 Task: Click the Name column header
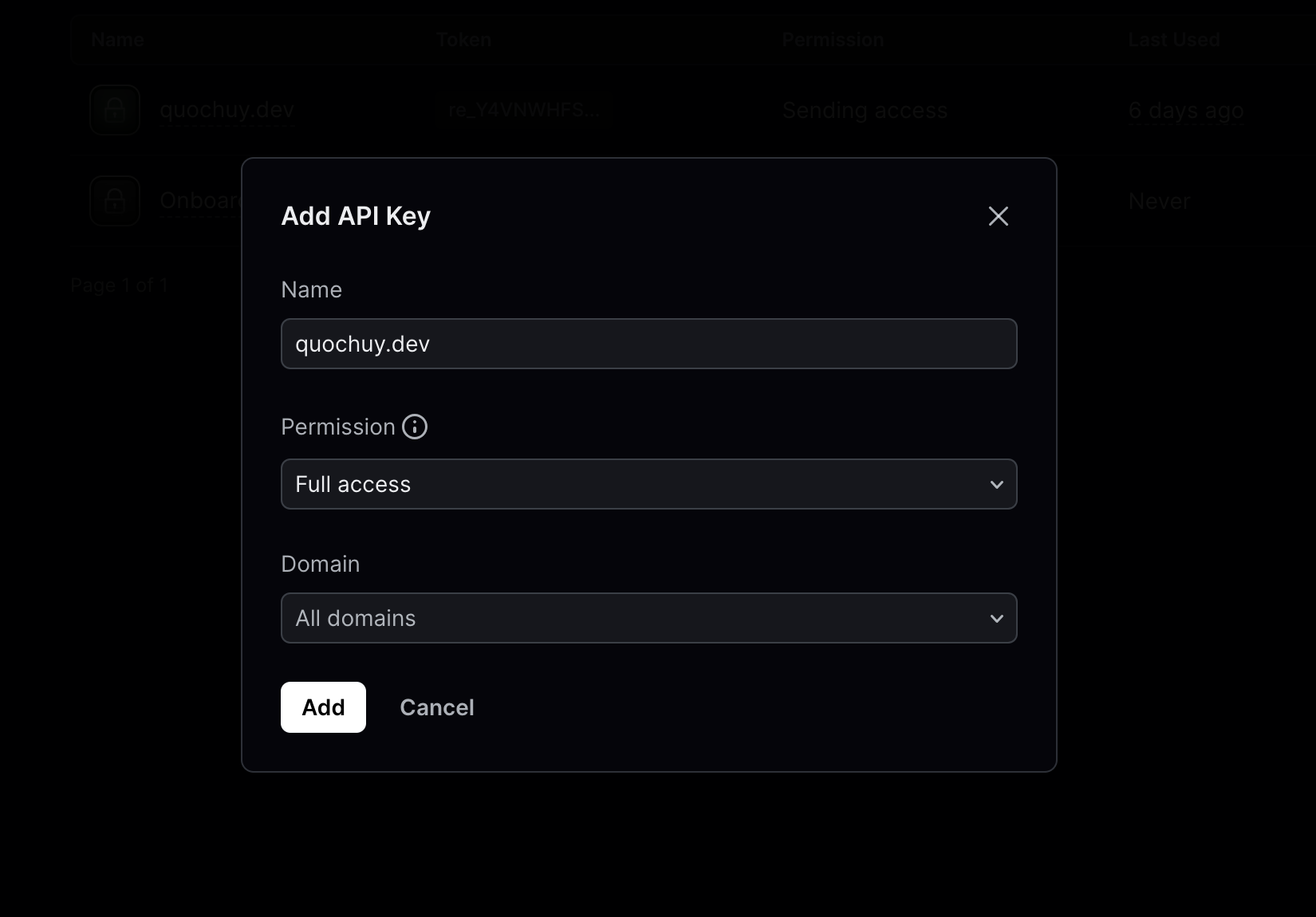tap(117, 39)
